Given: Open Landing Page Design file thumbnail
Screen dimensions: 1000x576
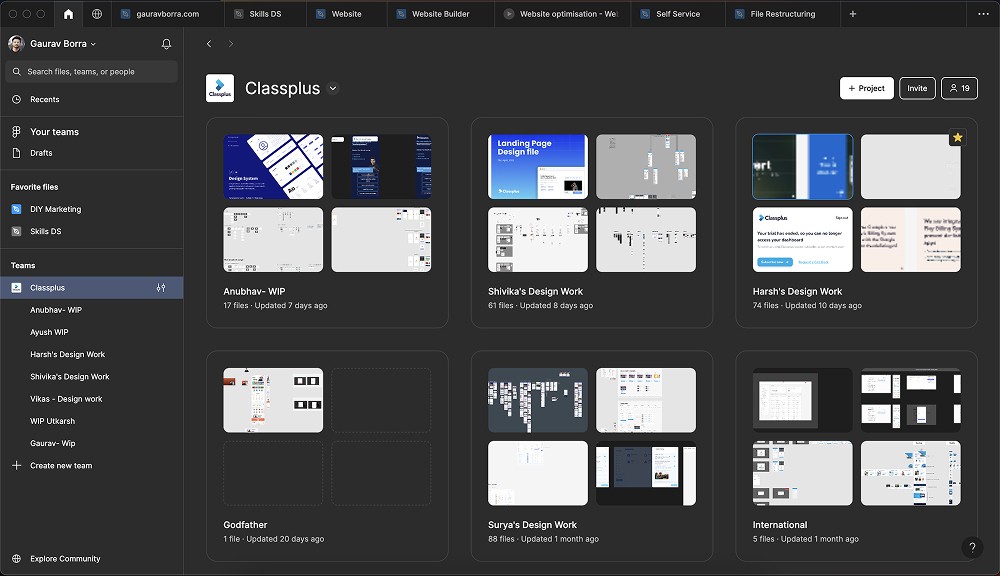Looking at the screenshot, I should click(x=538, y=166).
